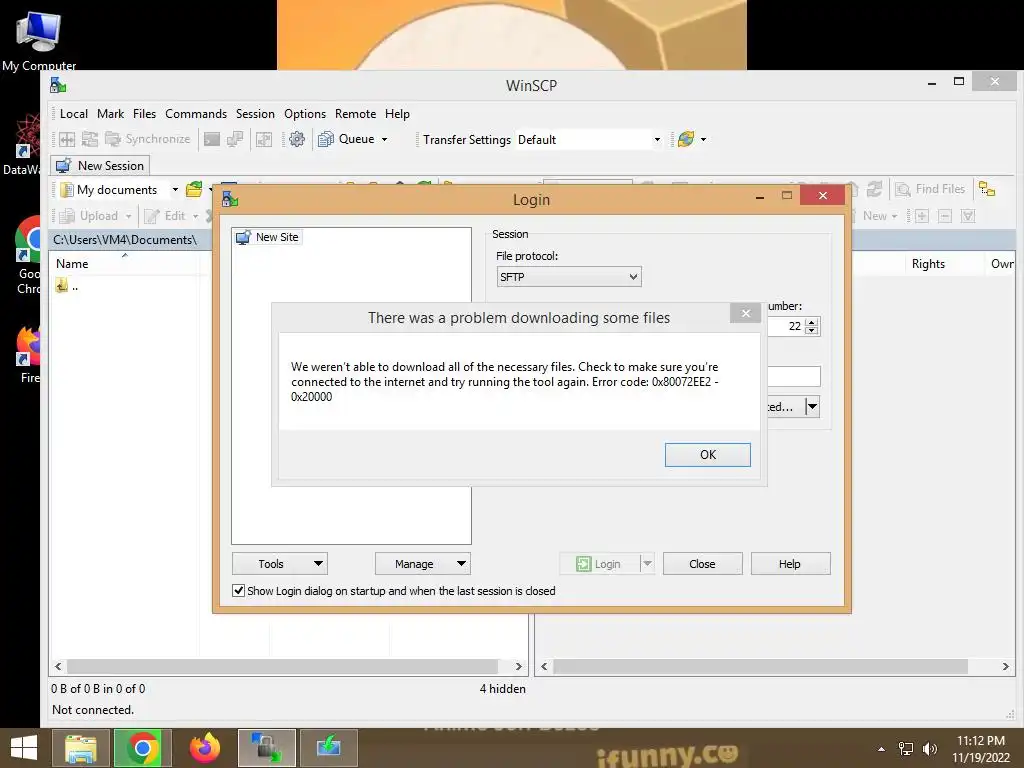The image size is (1024, 768).
Task: Open the Commands menu
Action: pyautogui.click(x=196, y=114)
